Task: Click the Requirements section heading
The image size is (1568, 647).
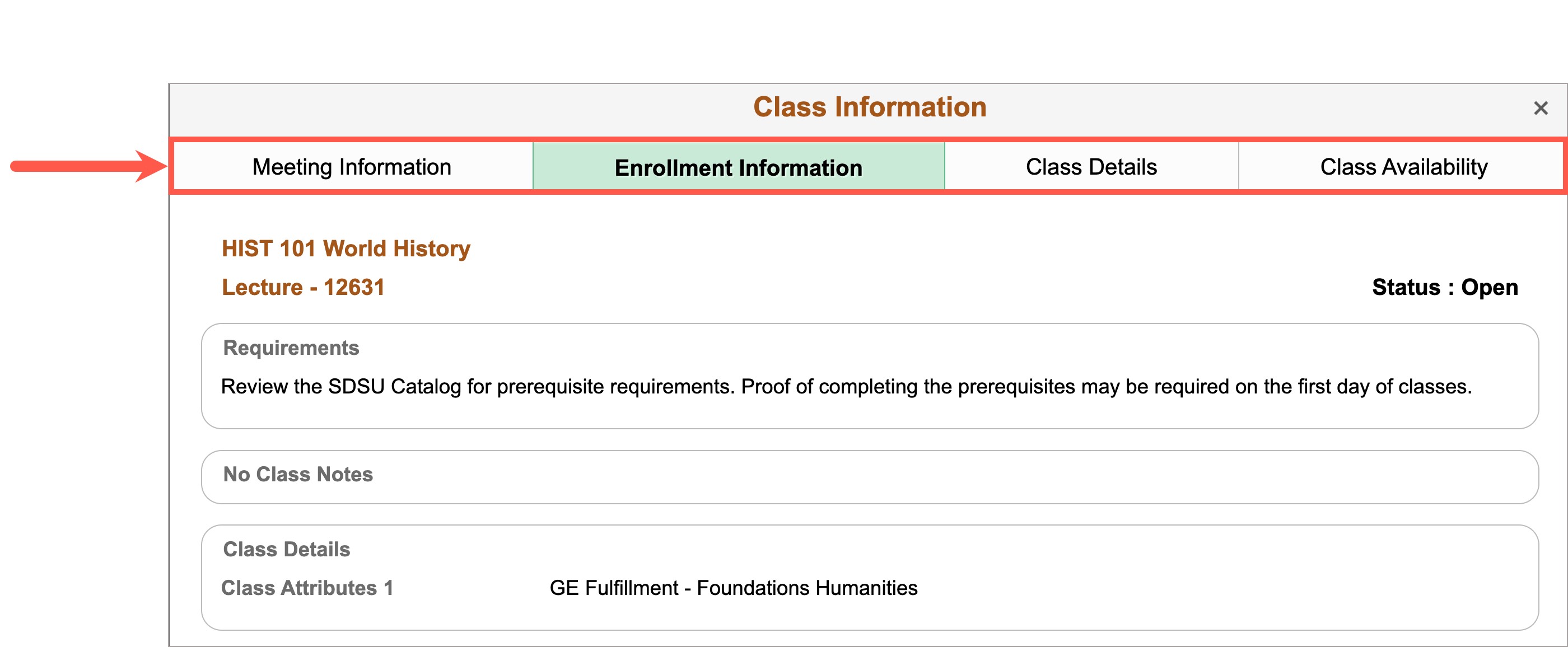Action: pyautogui.click(x=291, y=348)
